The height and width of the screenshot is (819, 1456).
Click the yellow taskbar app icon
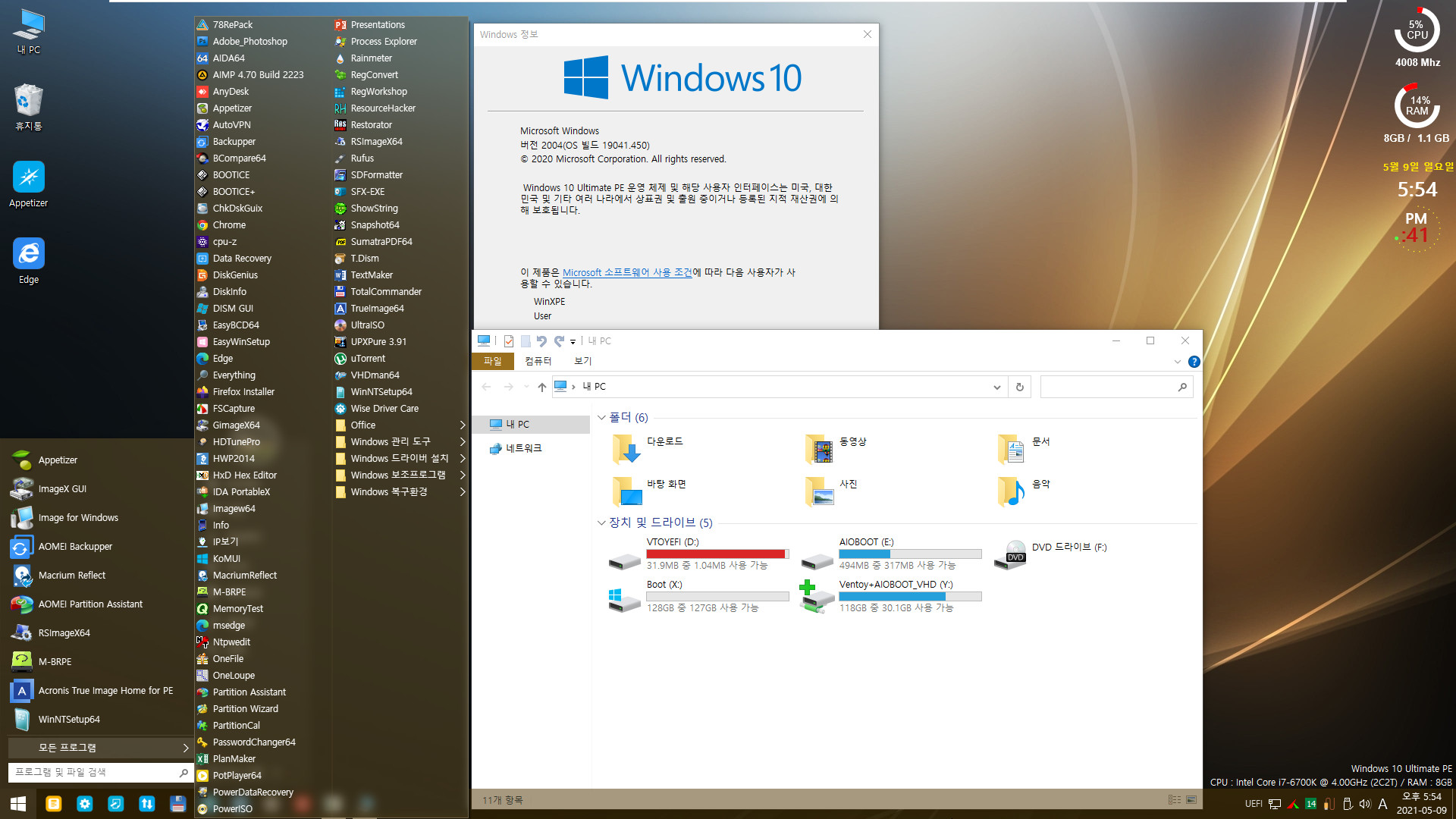click(54, 804)
